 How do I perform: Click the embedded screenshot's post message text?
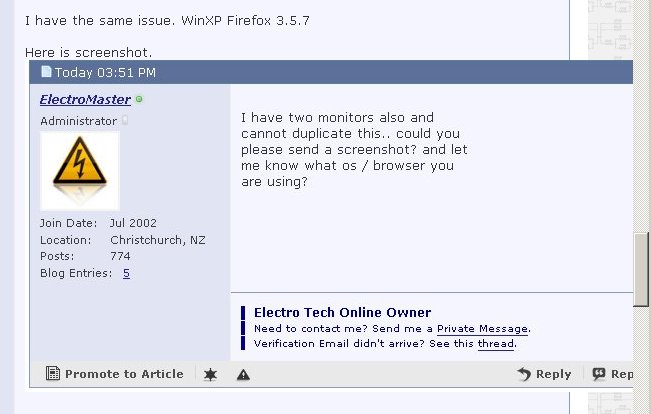[354, 149]
